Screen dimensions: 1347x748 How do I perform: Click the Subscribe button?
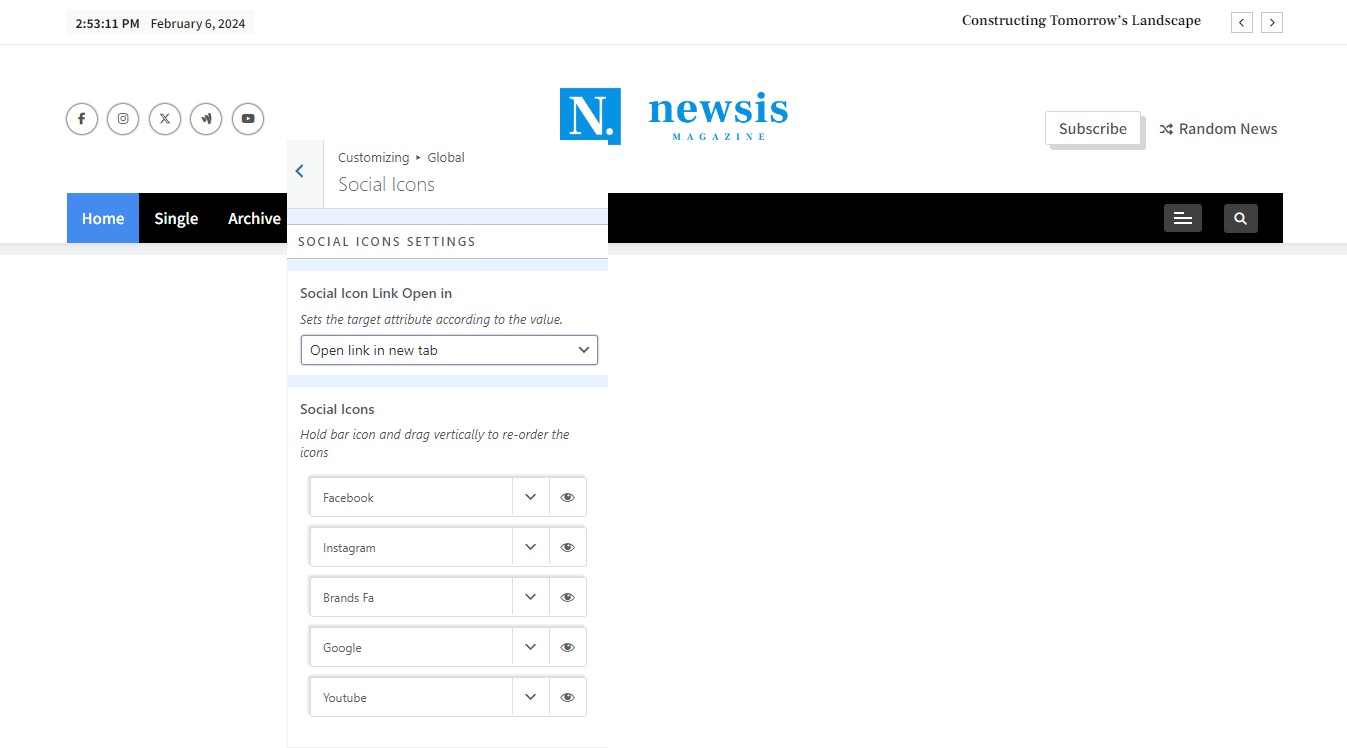coord(1092,128)
